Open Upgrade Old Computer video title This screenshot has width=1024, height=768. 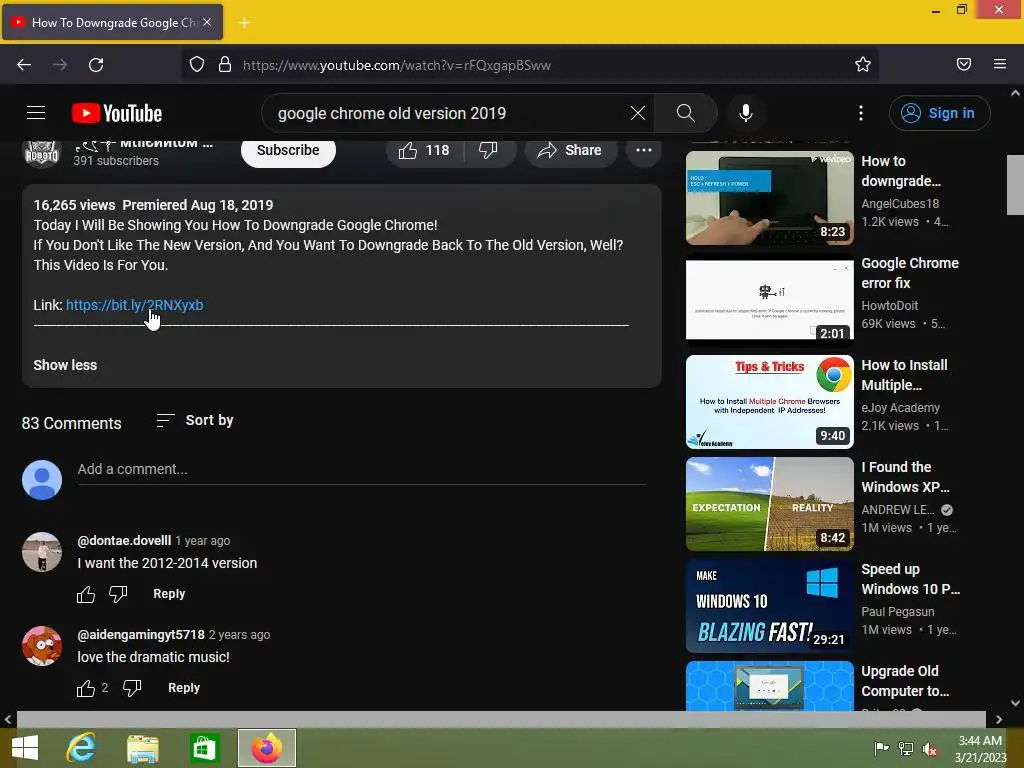click(905, 681)
